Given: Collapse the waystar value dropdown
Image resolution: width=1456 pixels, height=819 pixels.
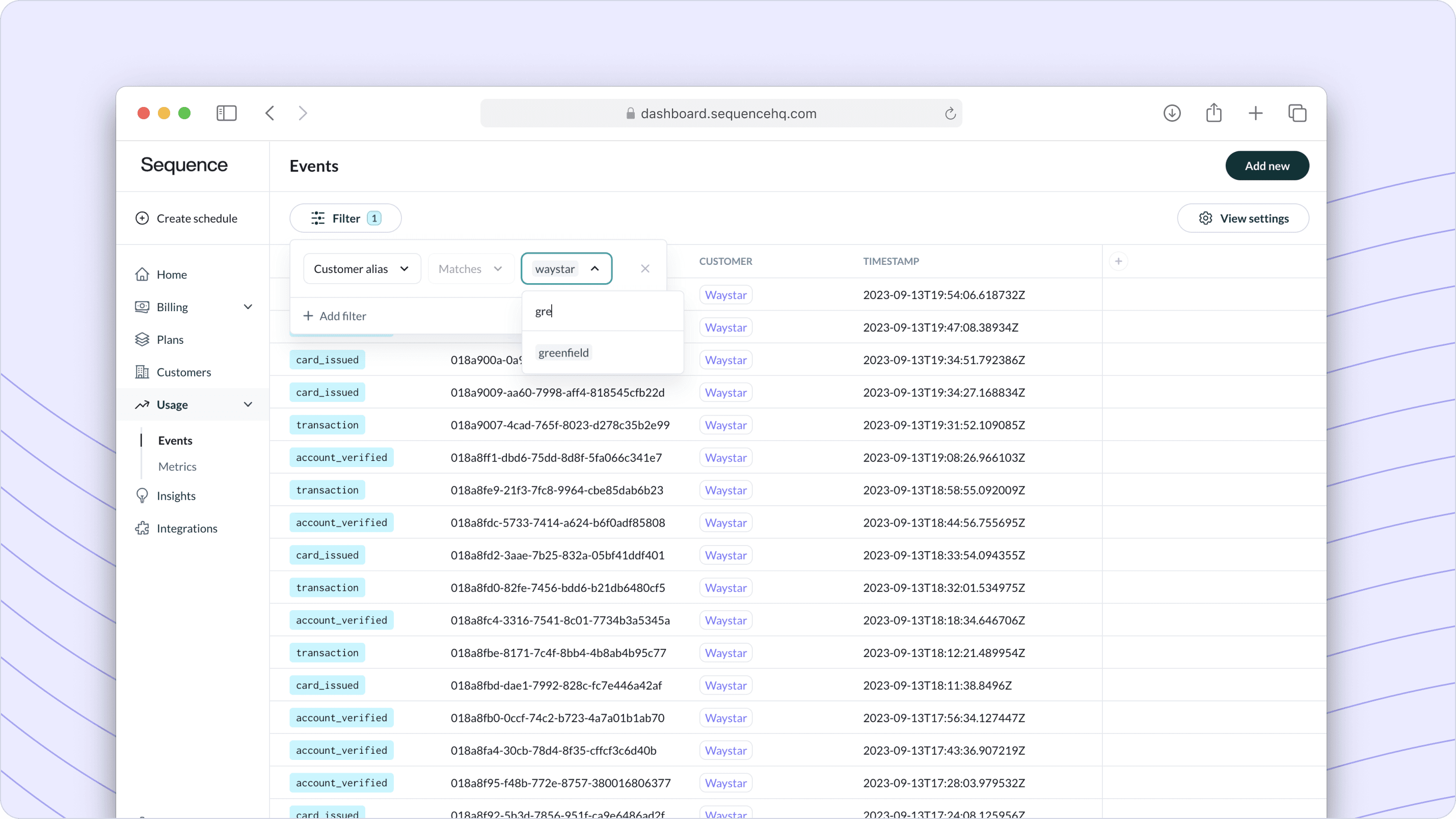Looking at the screenshot, I should pos(595,268).
